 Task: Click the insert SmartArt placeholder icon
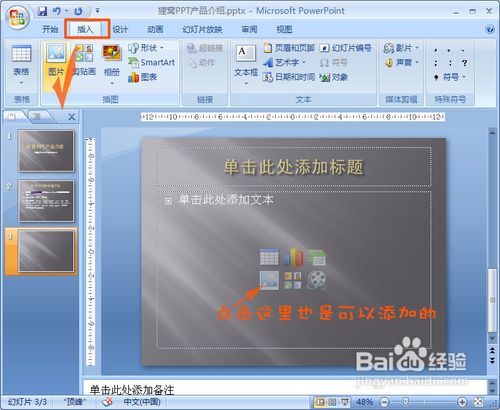coord(317,257)
